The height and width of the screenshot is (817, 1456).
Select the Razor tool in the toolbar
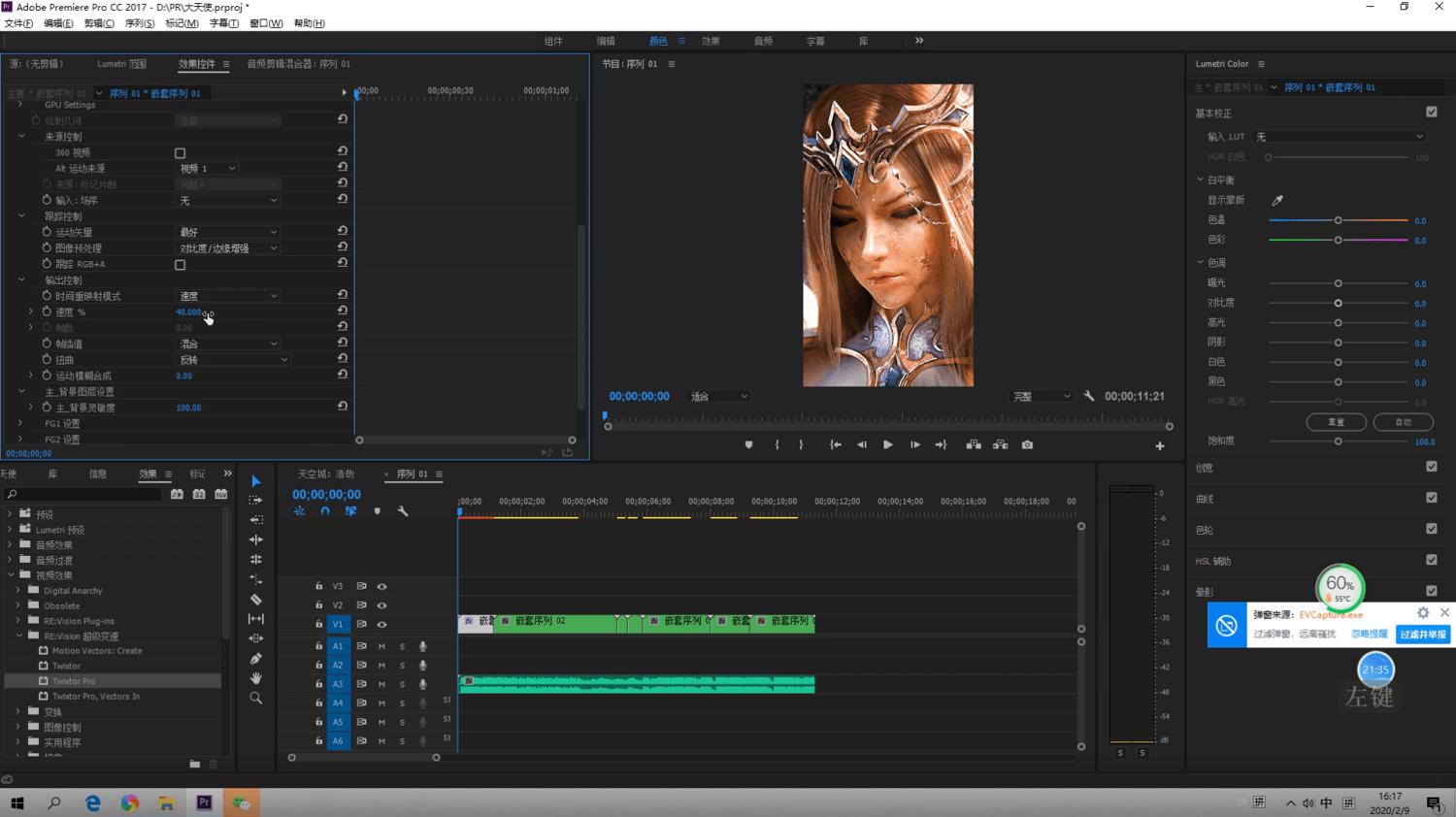click(256, 600)
